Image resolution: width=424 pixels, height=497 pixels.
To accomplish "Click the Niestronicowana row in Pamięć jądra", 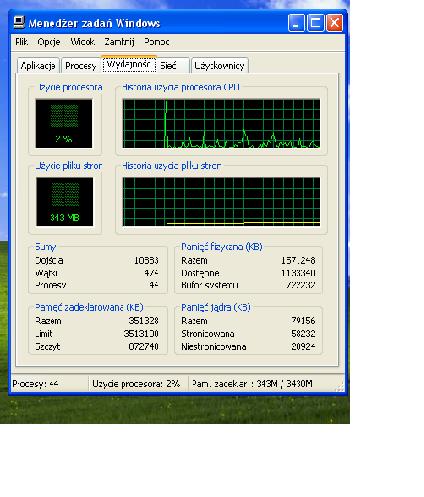I will 248,347.
